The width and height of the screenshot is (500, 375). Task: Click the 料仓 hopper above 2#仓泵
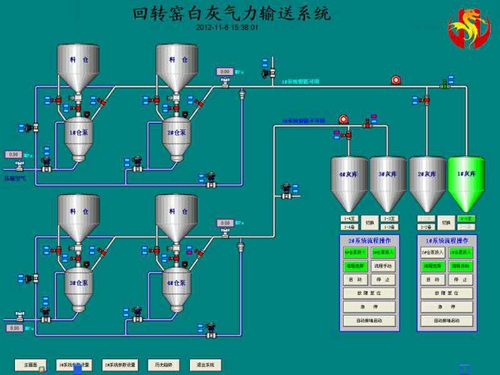[x=177, y=68]
